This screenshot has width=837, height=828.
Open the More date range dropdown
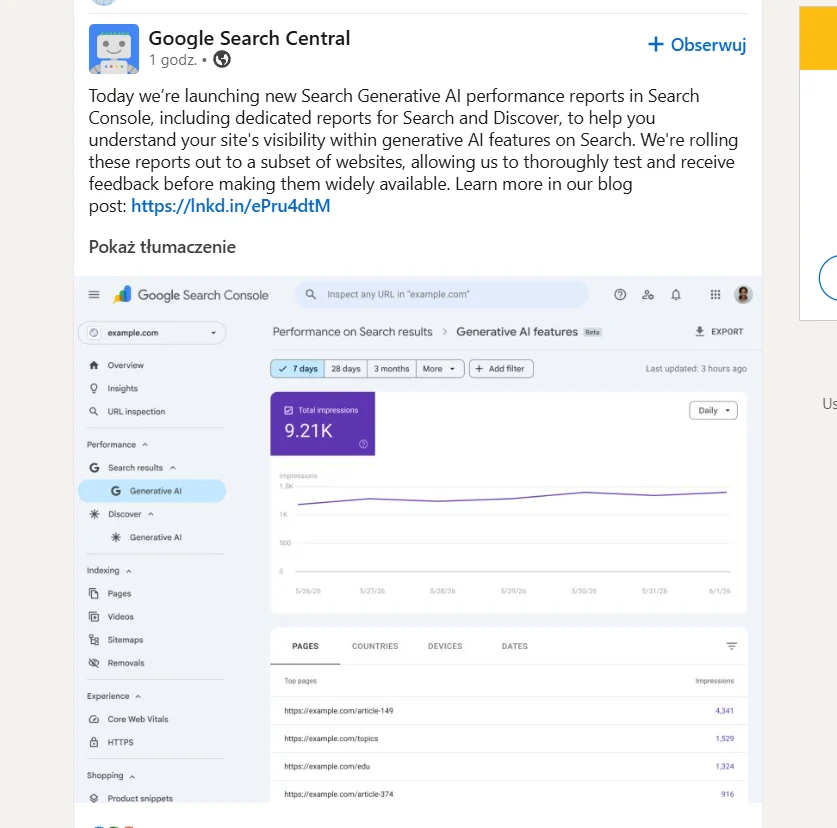point(439,368)
